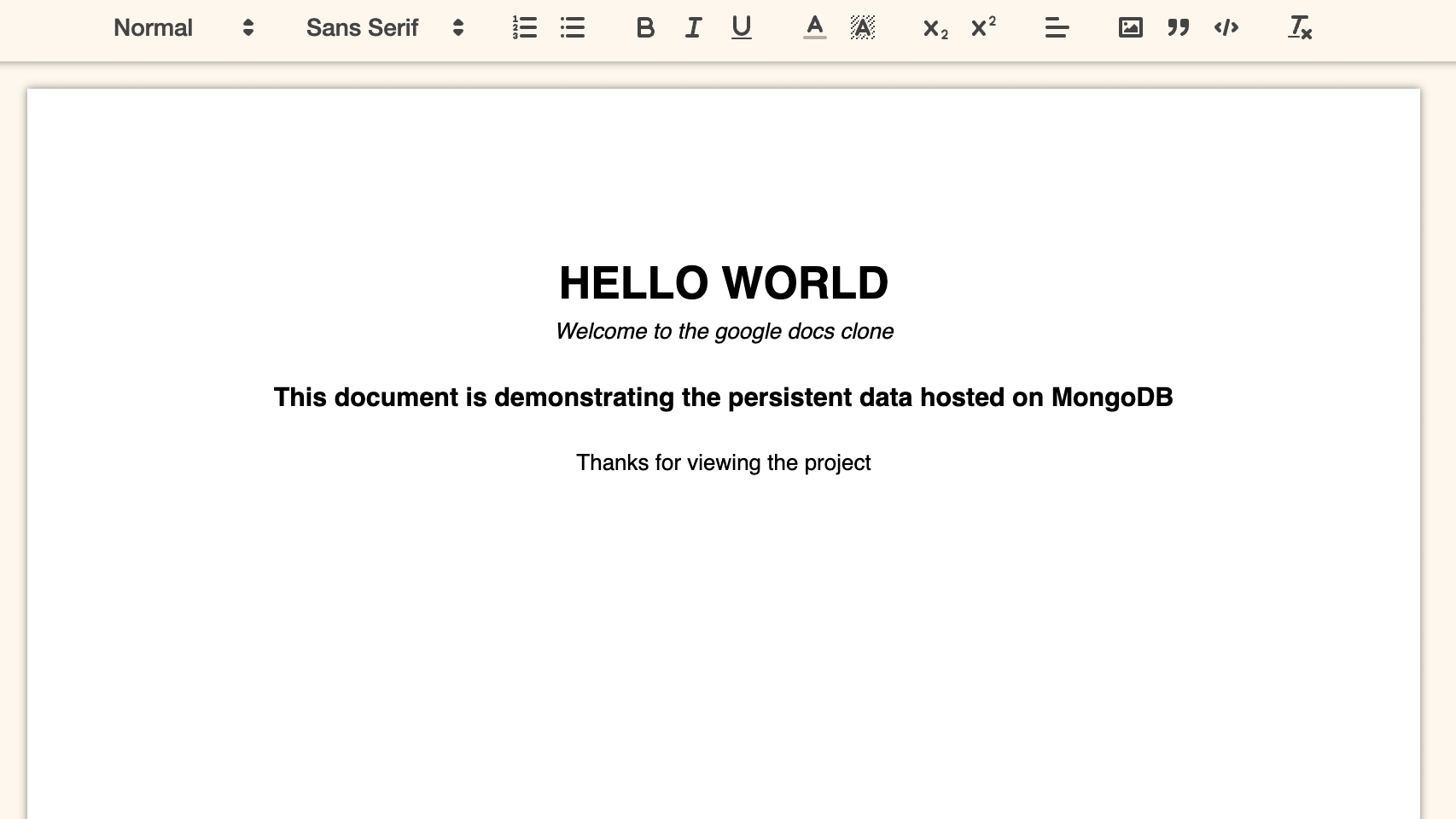Apply blockquote formatting
1456x819 pixels.
click(1179, 28)
